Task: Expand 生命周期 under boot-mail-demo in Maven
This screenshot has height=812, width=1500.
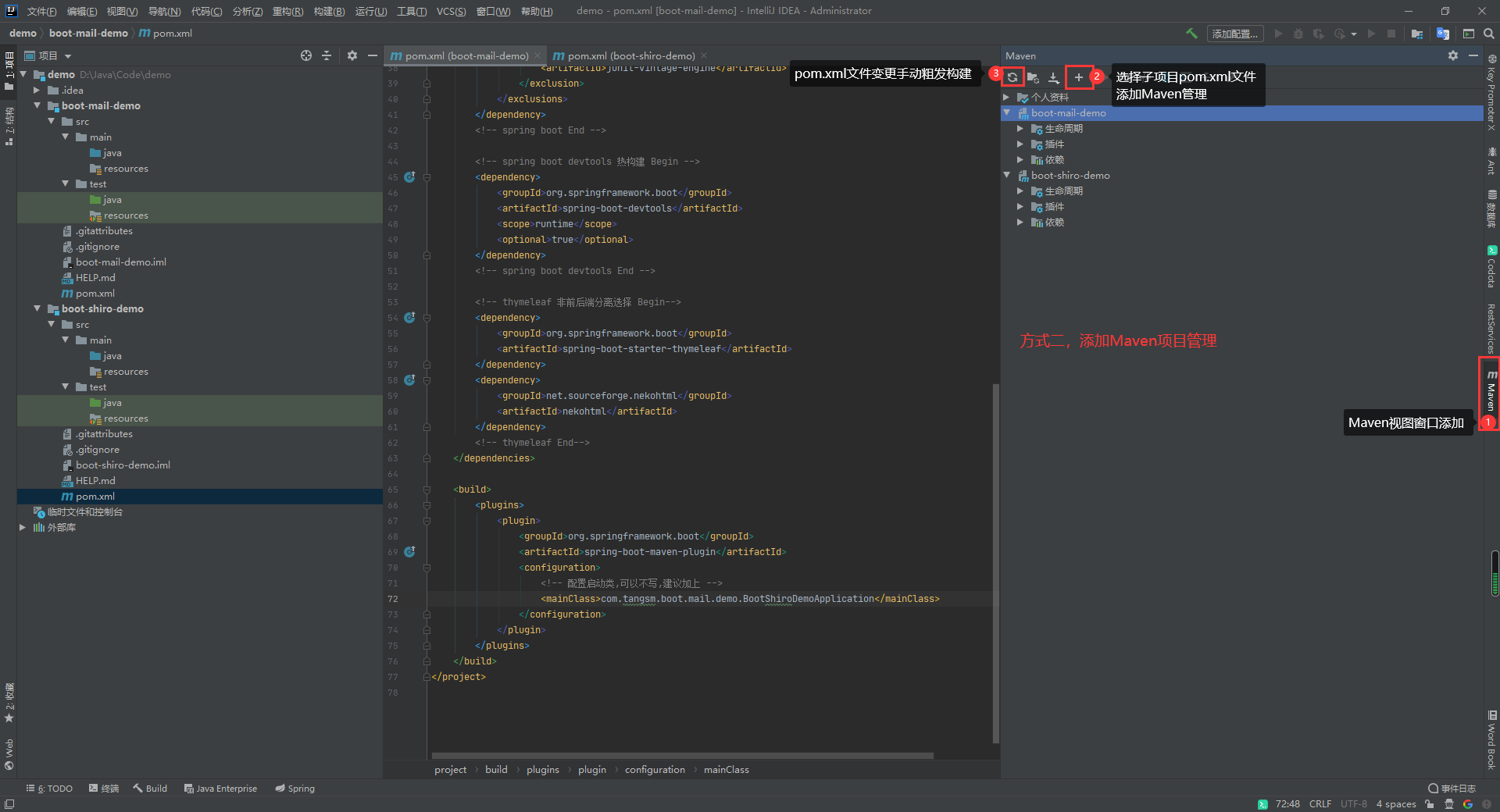Action: 1020,129
